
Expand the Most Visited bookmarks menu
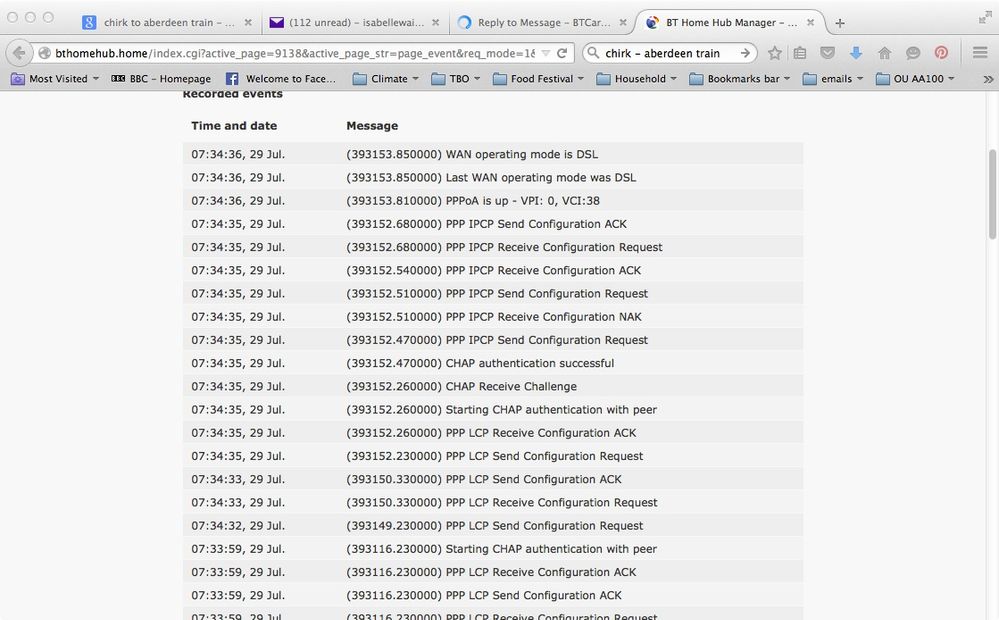click(x=55, y=79)
